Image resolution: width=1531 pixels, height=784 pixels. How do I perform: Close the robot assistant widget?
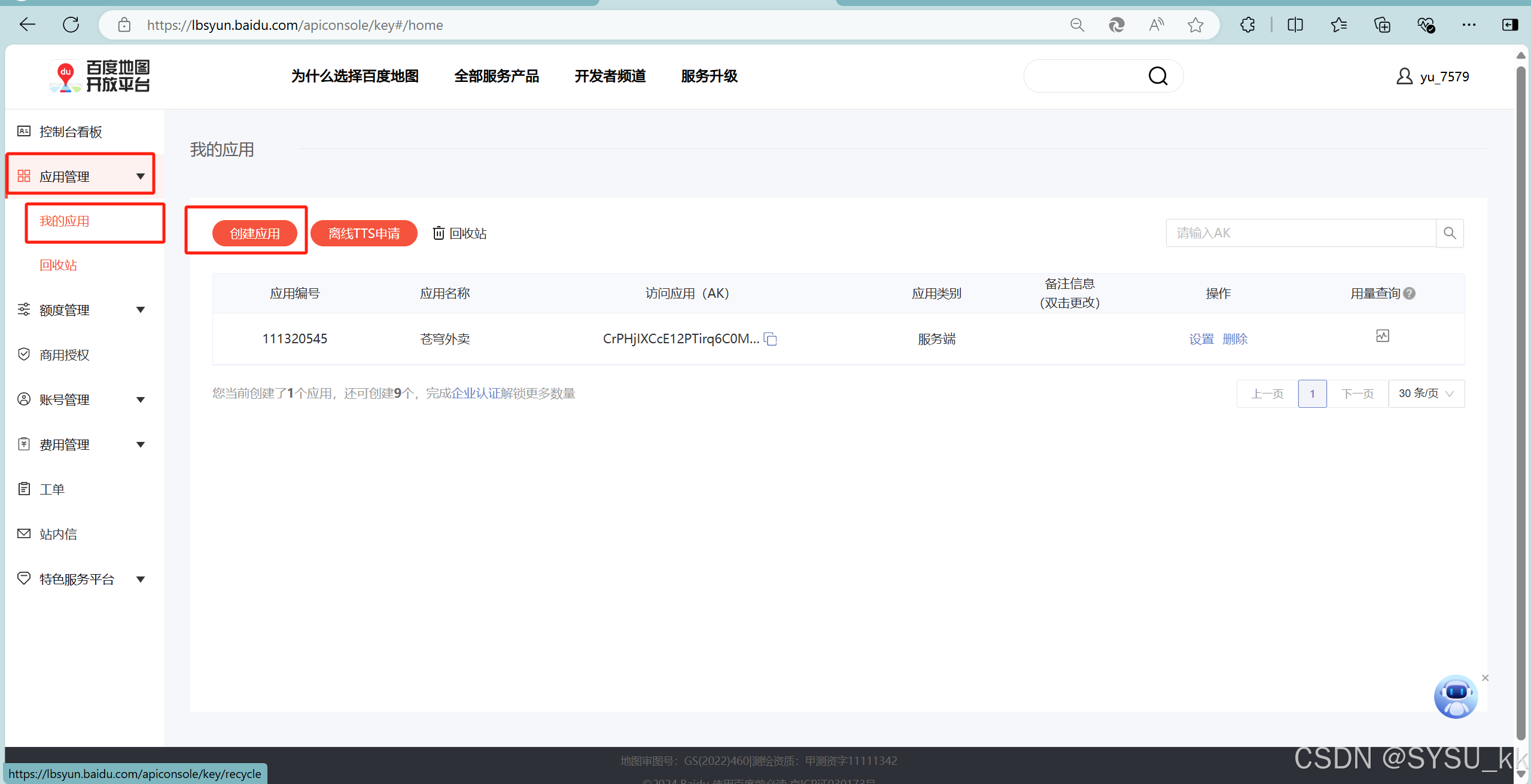click(1485, 678)
